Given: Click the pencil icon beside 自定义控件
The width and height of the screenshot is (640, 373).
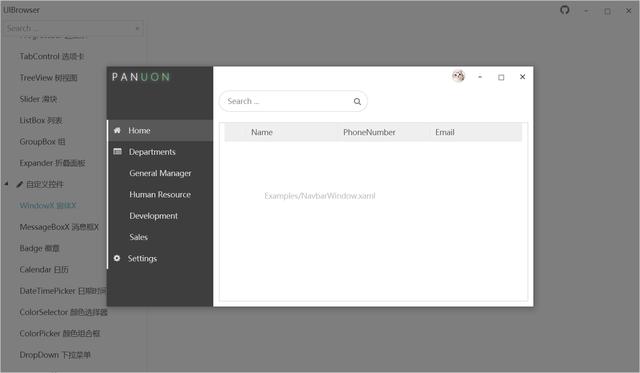Looking at the screenshot, I should [19, 184].
